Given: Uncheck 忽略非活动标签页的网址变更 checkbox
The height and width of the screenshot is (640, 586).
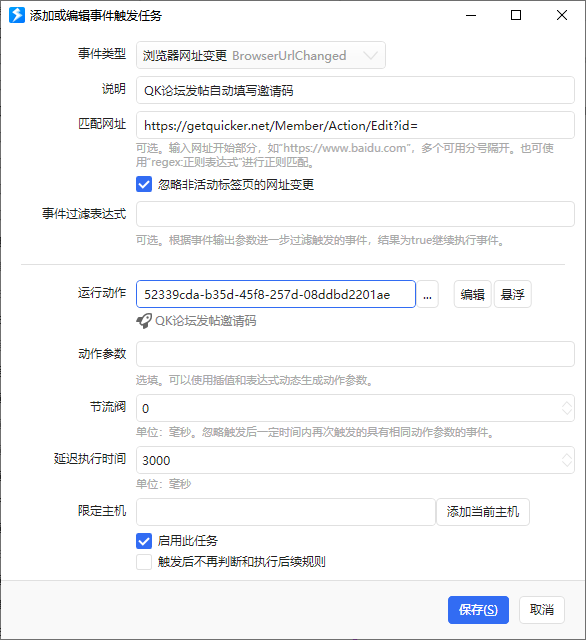Looking at the screenshot, I should [x=144, y=184].
